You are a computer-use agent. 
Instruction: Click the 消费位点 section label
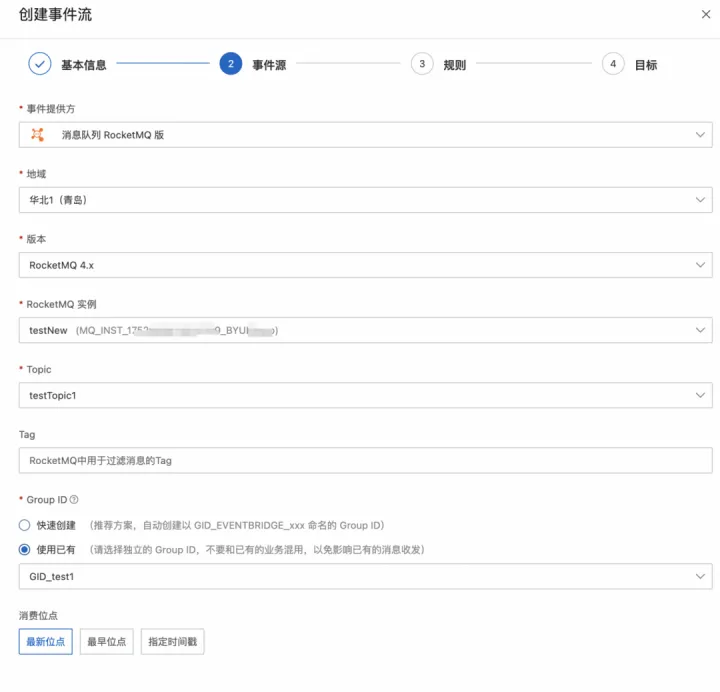[x=38, y=615]
